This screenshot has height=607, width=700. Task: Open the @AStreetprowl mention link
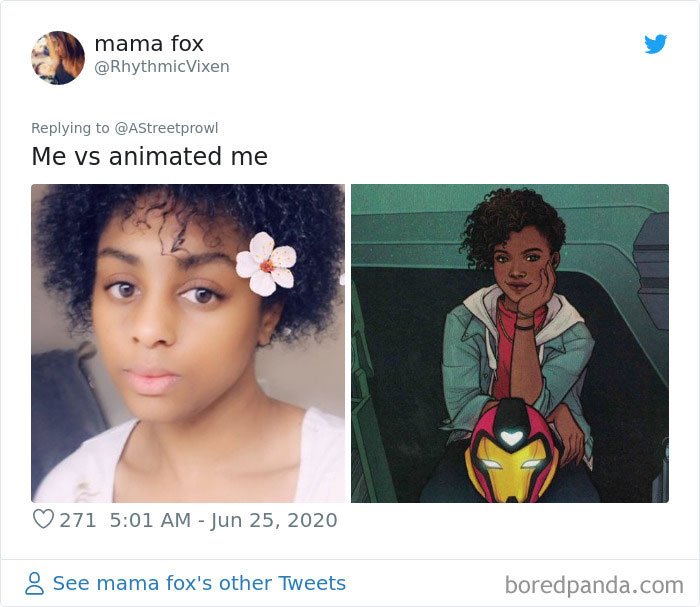[x=166, y=128]
